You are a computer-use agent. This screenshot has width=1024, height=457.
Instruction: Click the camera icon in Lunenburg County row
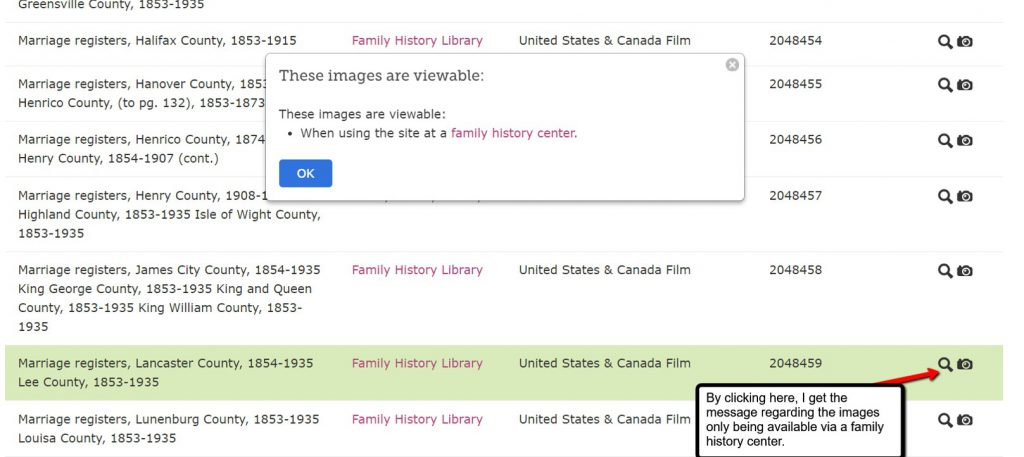pyautogui.click(x=965, y=420)
